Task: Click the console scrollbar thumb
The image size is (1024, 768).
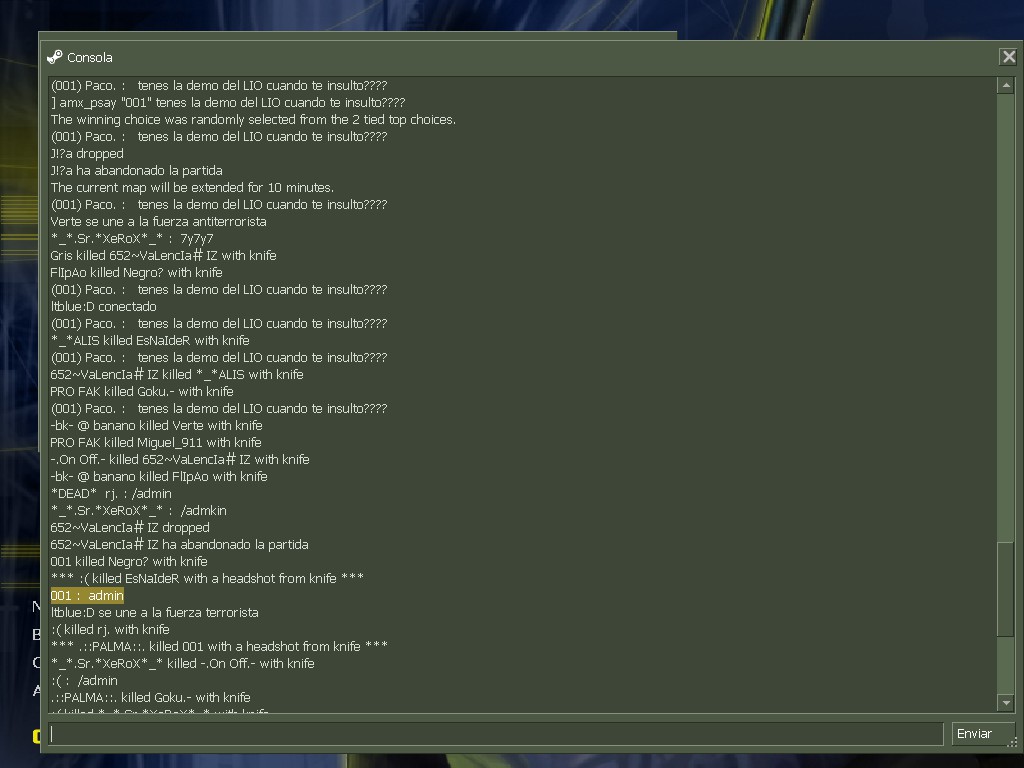Action: click(x=1006, y=588)
